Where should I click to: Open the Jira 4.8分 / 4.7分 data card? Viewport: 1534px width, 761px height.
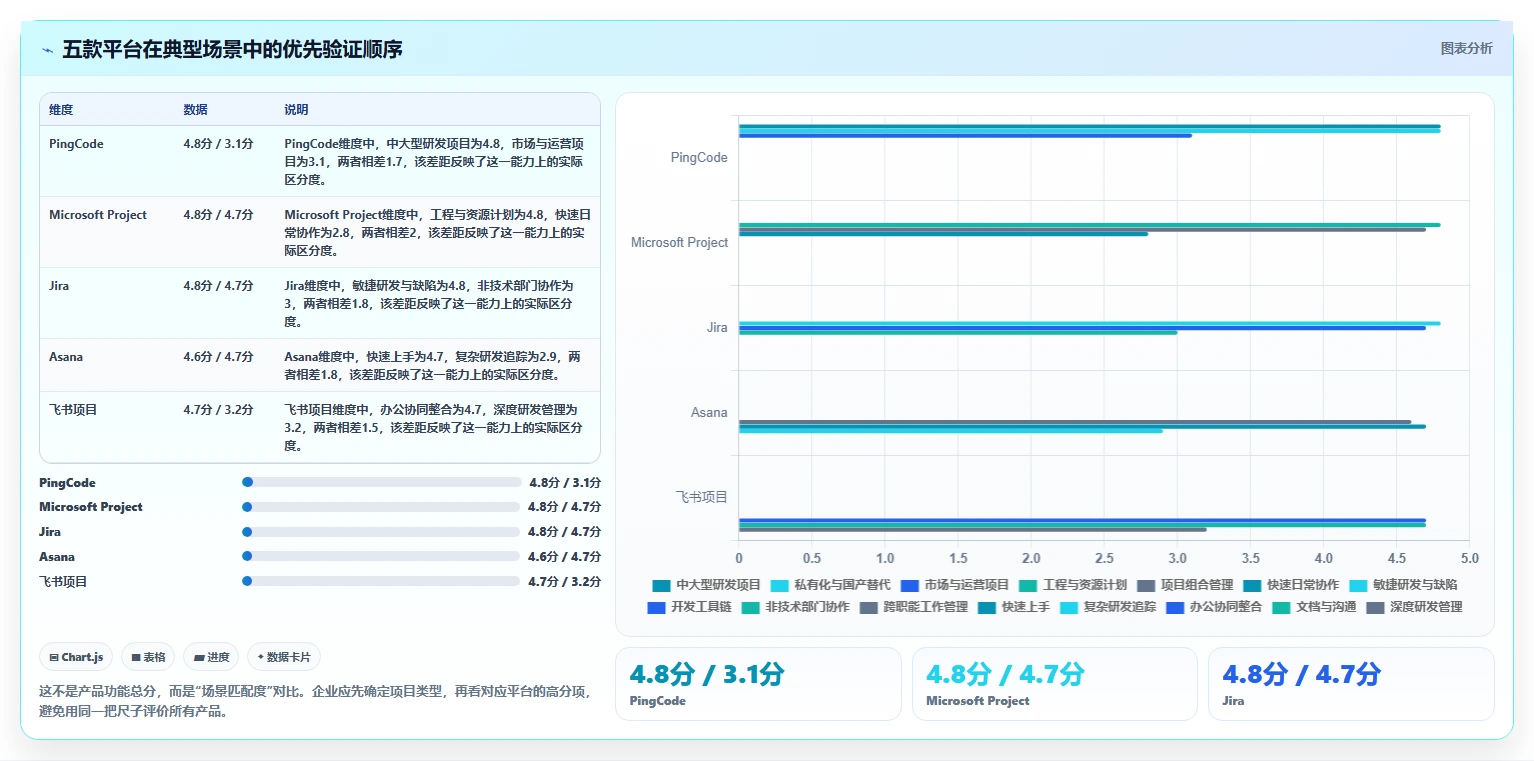(1351, 684)
